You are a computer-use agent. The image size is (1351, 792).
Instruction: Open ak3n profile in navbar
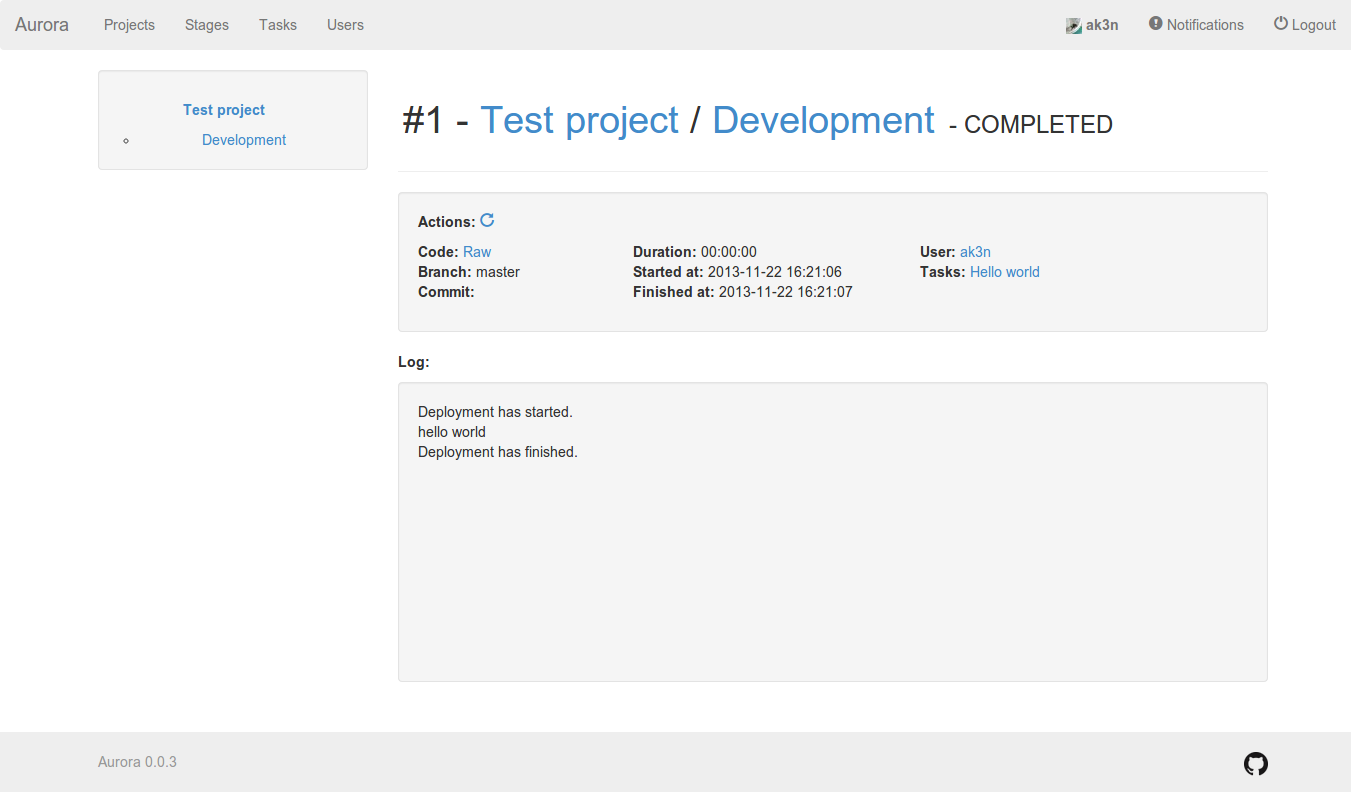pos(1102,25)
